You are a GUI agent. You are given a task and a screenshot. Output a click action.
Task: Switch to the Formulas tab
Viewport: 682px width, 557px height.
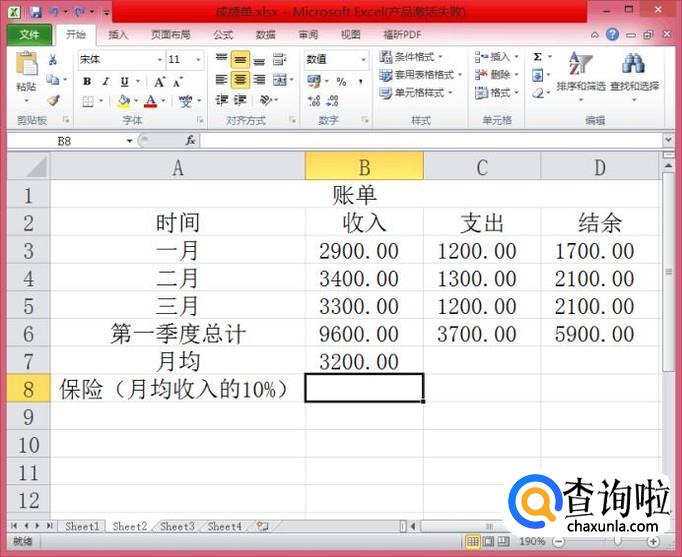click(223, 35)
